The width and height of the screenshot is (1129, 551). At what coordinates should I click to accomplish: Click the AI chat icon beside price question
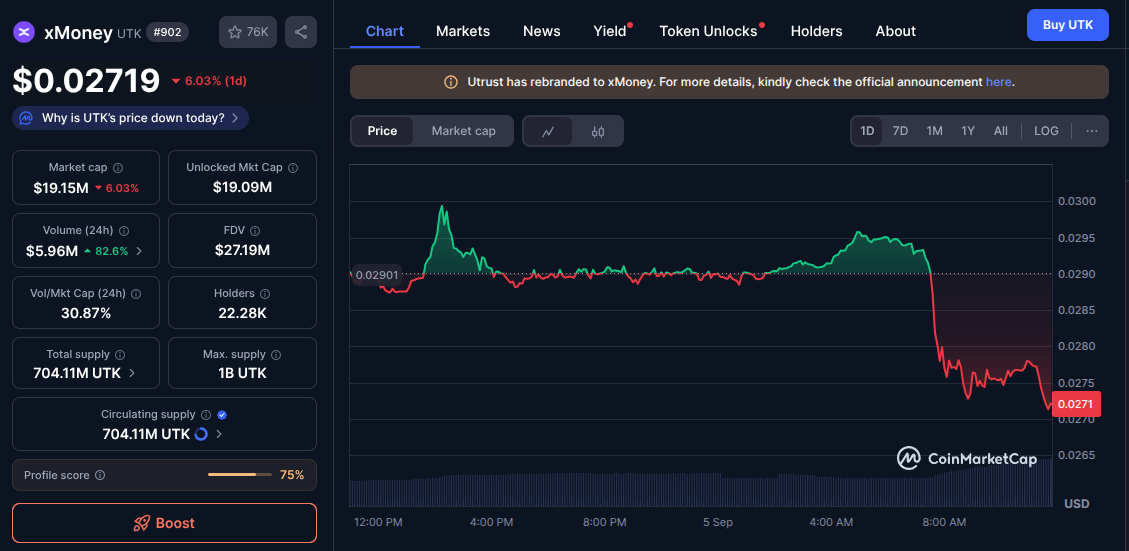coord(27,118)
